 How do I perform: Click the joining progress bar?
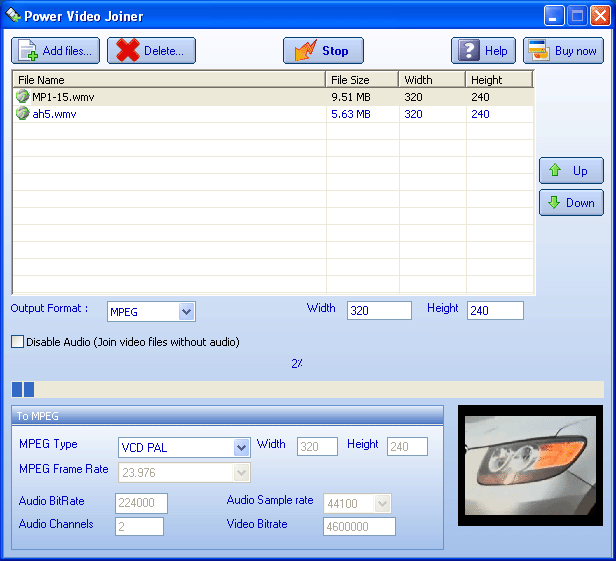(308, 389)
